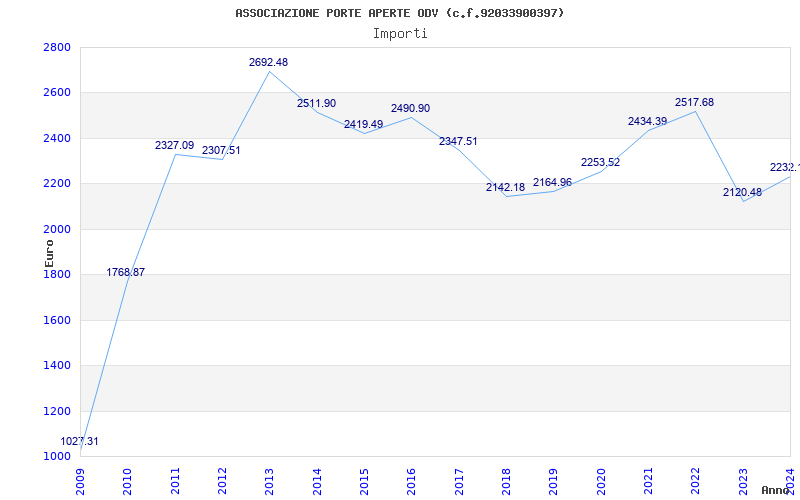Click data label 2253.52 for 2020
This screenshot has height=500, width=800.
(600, 162)
